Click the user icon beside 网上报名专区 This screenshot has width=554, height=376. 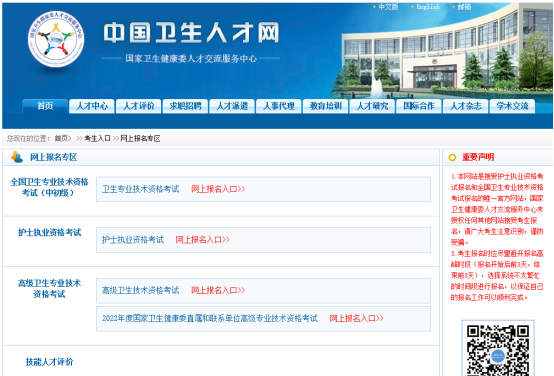[x=17, y=157]
